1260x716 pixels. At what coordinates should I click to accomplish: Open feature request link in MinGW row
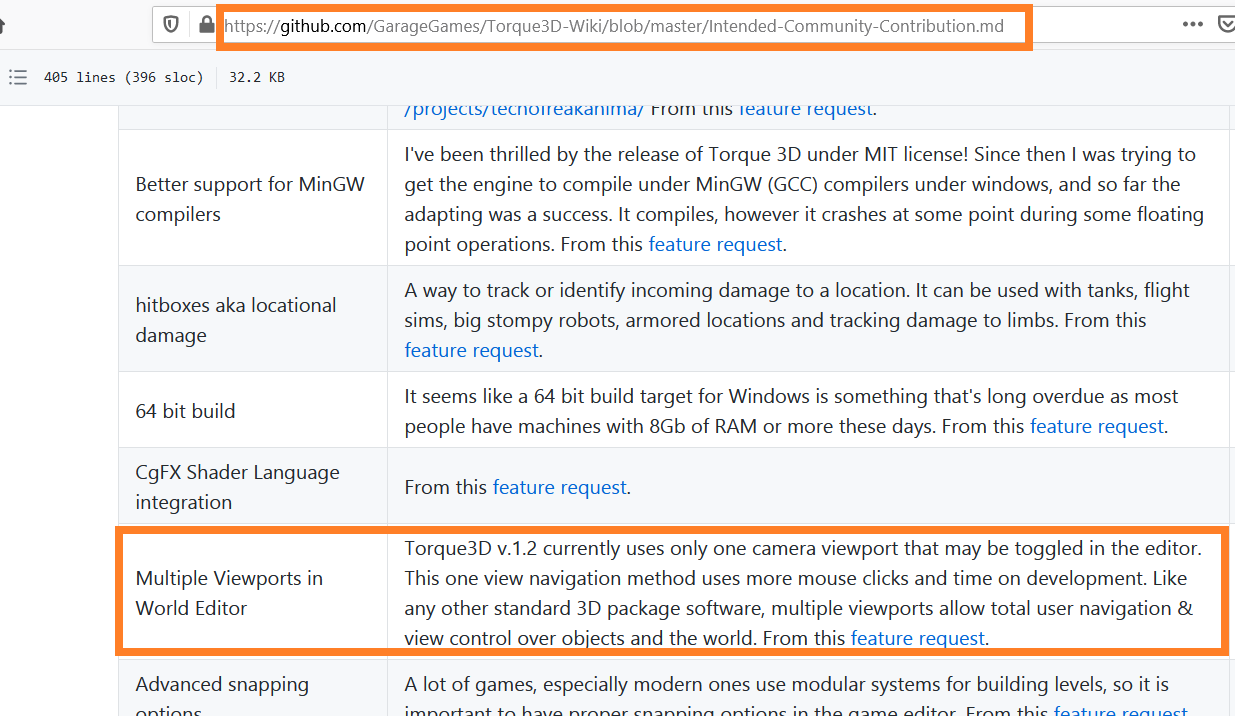point(716,244)
